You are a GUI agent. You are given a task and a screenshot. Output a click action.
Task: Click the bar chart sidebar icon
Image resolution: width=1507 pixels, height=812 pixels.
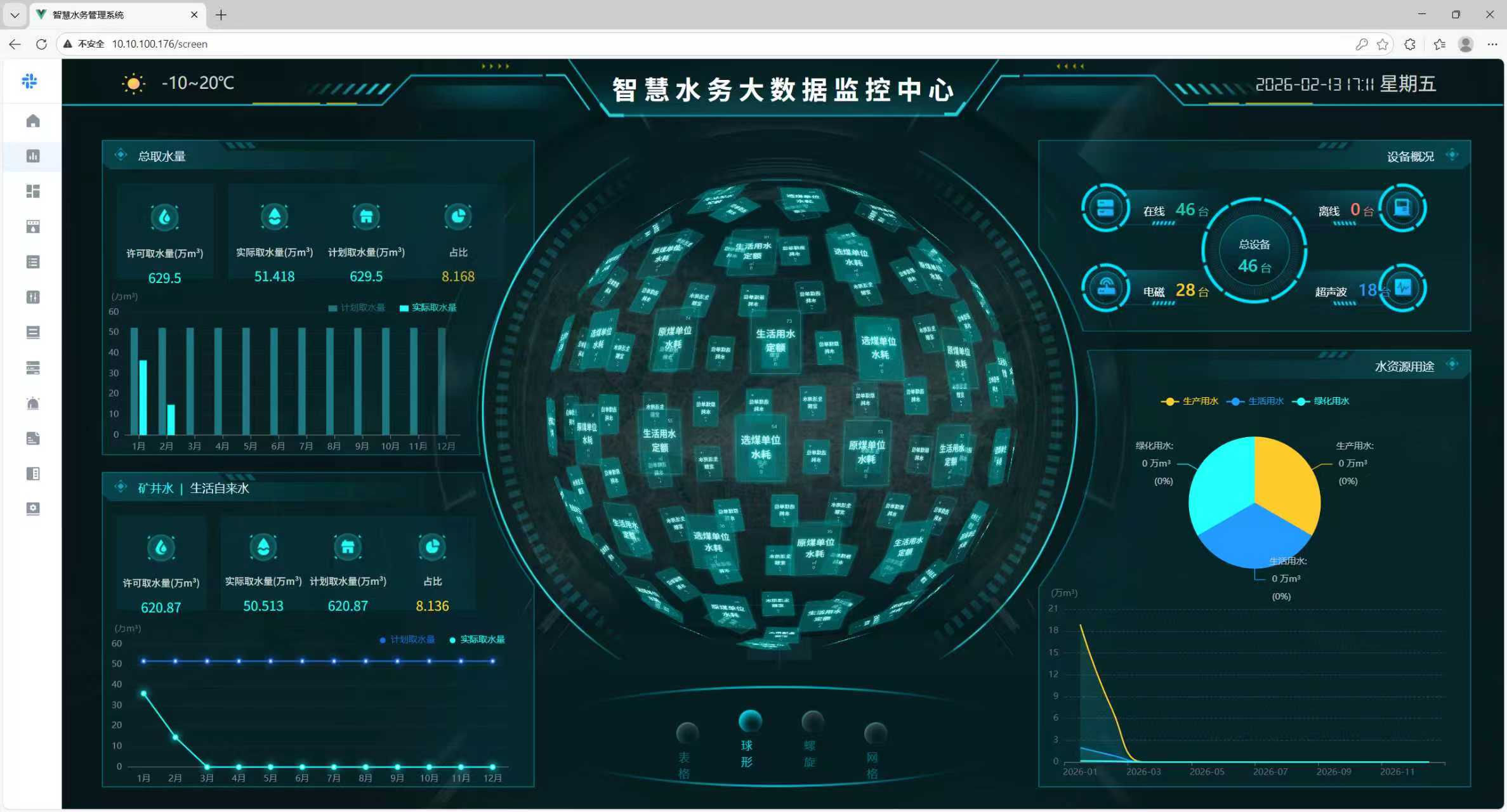(x=33, y=156)
